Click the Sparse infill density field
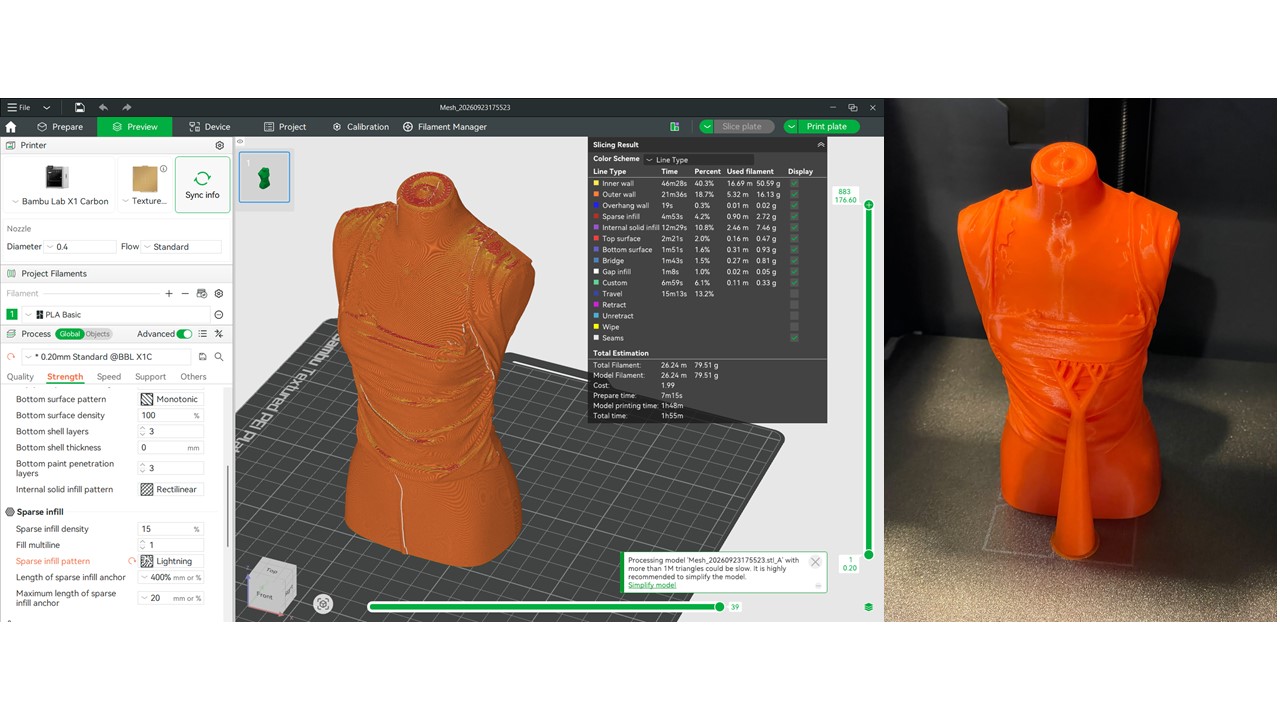 (171, 529)
